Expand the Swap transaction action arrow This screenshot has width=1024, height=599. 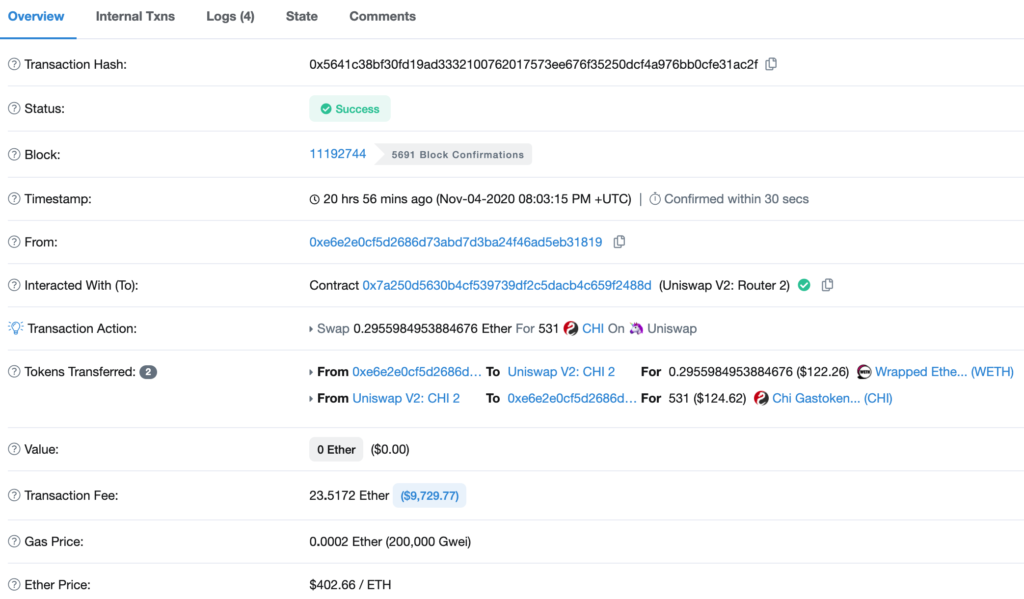311,329
